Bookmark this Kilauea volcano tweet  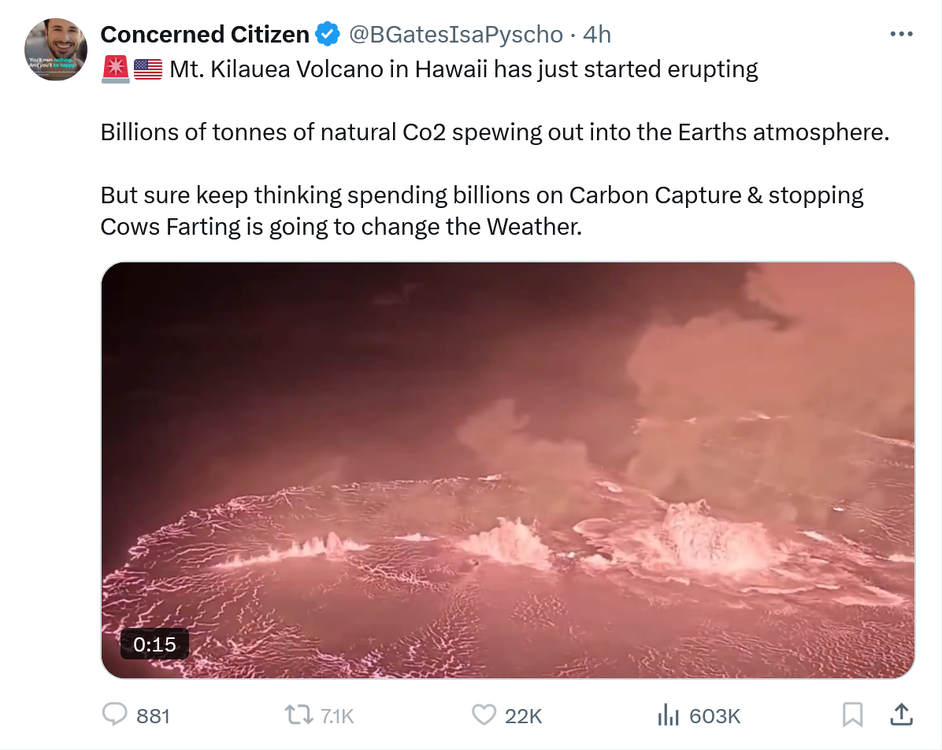click(852, 715)
